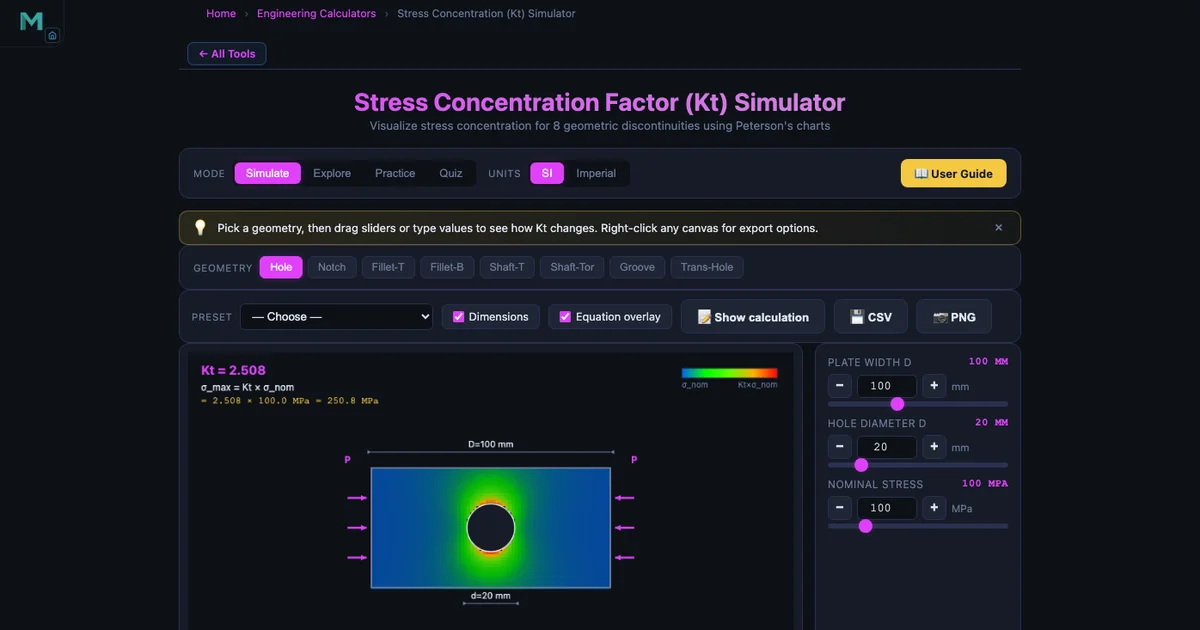
Task: Click the hole diameter value field
Action: pyautogui.click(x=886, y=447)
